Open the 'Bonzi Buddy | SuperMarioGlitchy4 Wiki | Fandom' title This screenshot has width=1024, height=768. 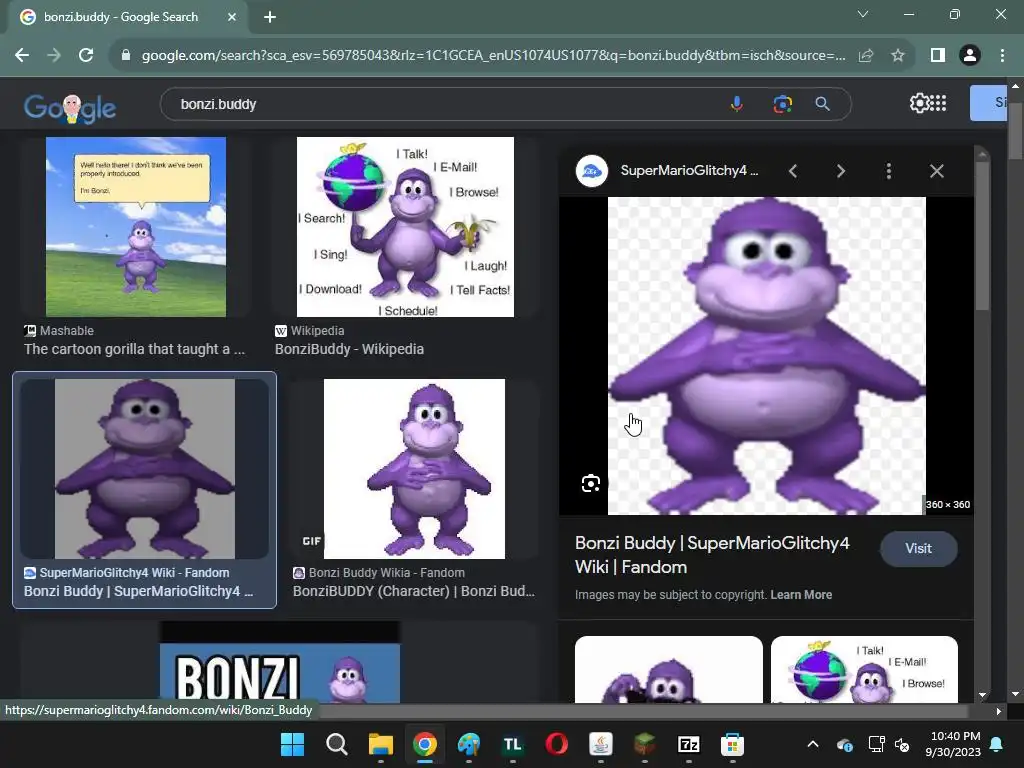click(712, 555)
